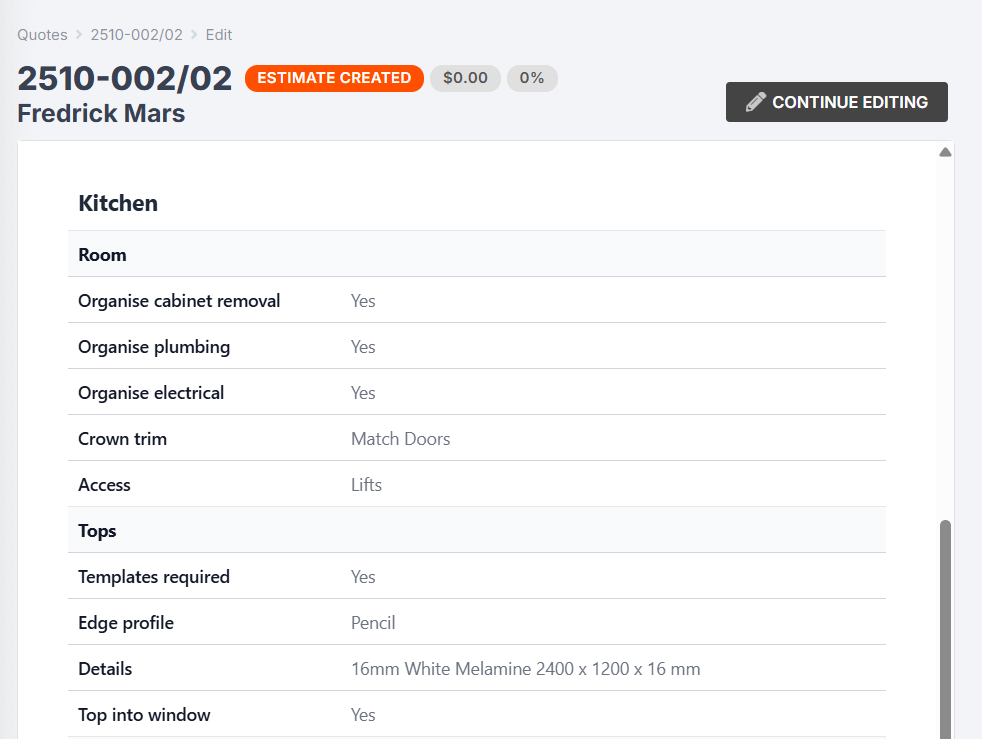Select Yes value for Organise electrical
Viewport: 982px width, 739px height.
coord(363,393)
